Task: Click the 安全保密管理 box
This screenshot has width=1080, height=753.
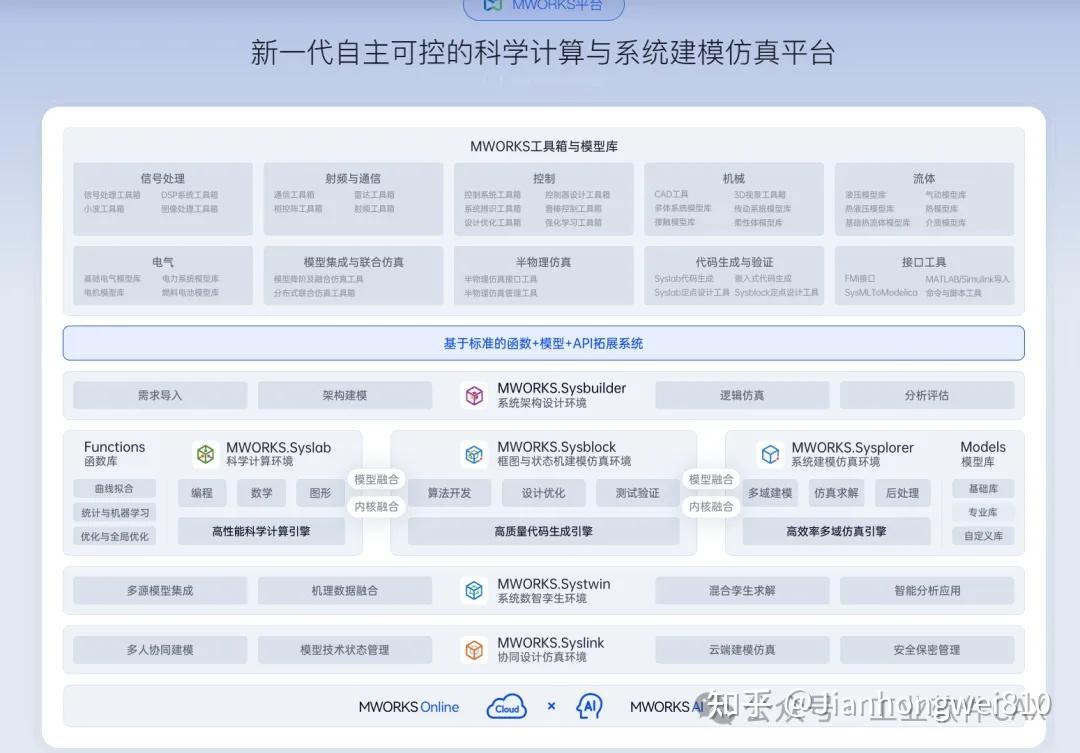Action: [x=926, y=650]
